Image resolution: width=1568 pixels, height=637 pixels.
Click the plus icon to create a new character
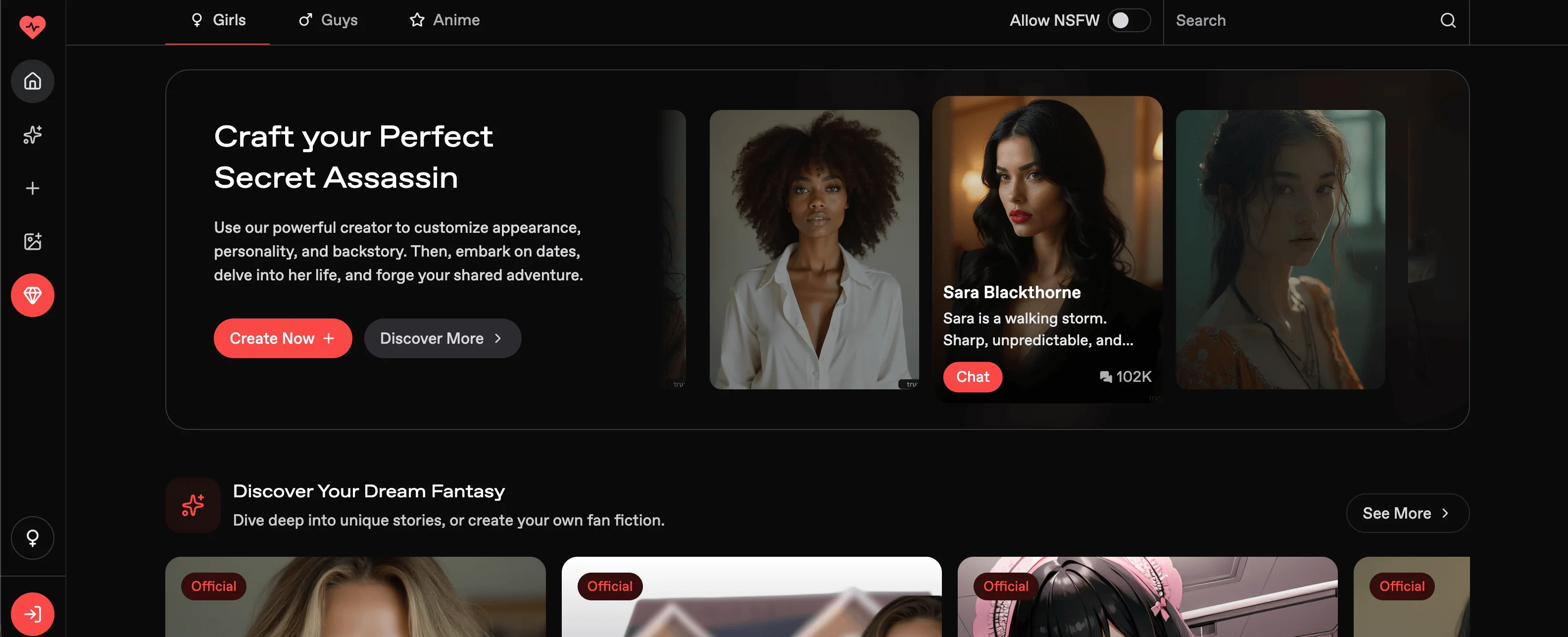tap(32, 188)
